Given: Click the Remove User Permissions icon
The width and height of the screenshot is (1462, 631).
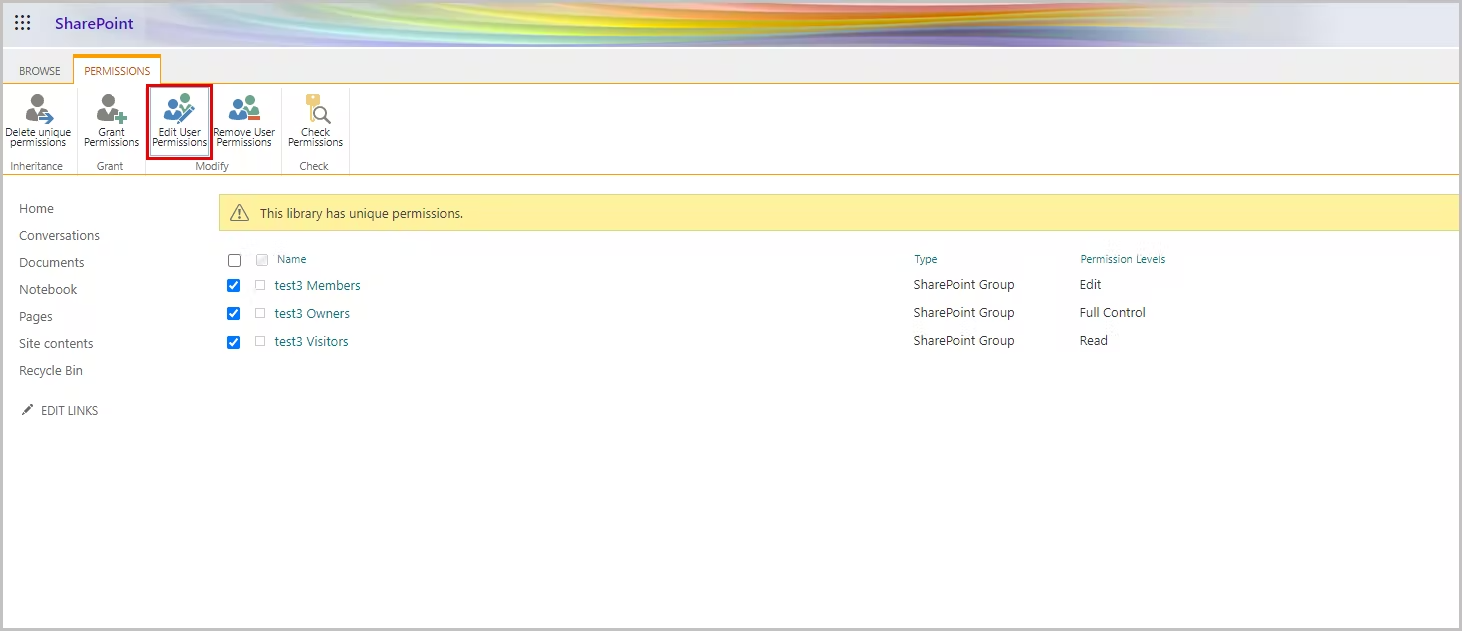Looking at the screenshot, I should click(x=244, y=108).
